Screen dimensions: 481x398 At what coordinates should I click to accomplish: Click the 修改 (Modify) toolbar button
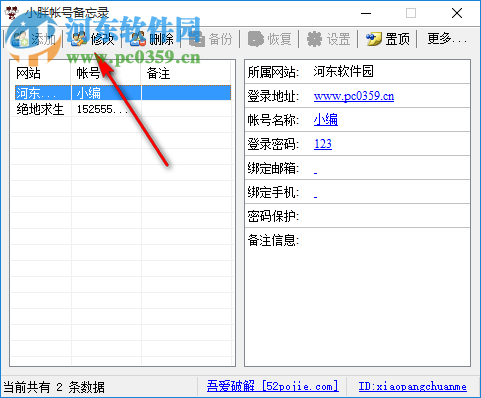pos(93,39)
